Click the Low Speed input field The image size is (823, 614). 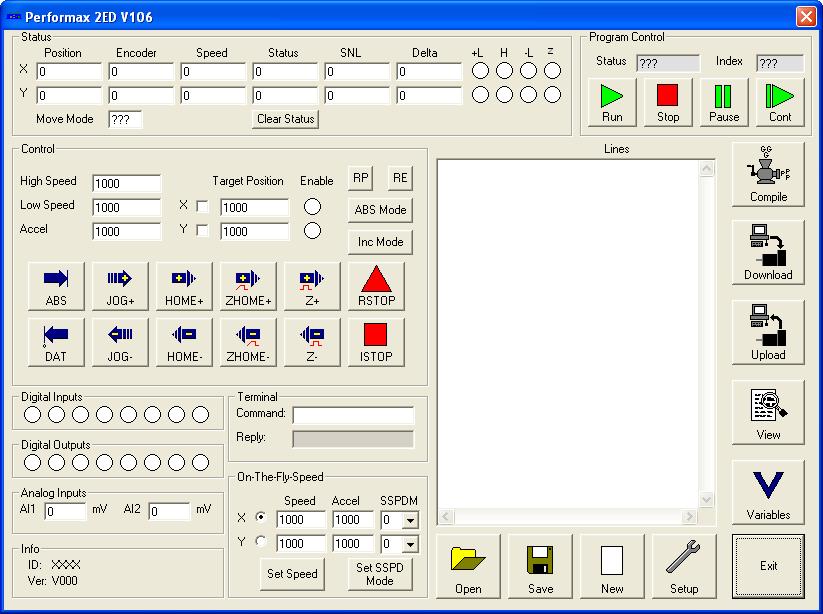click(x=126, y=207)
